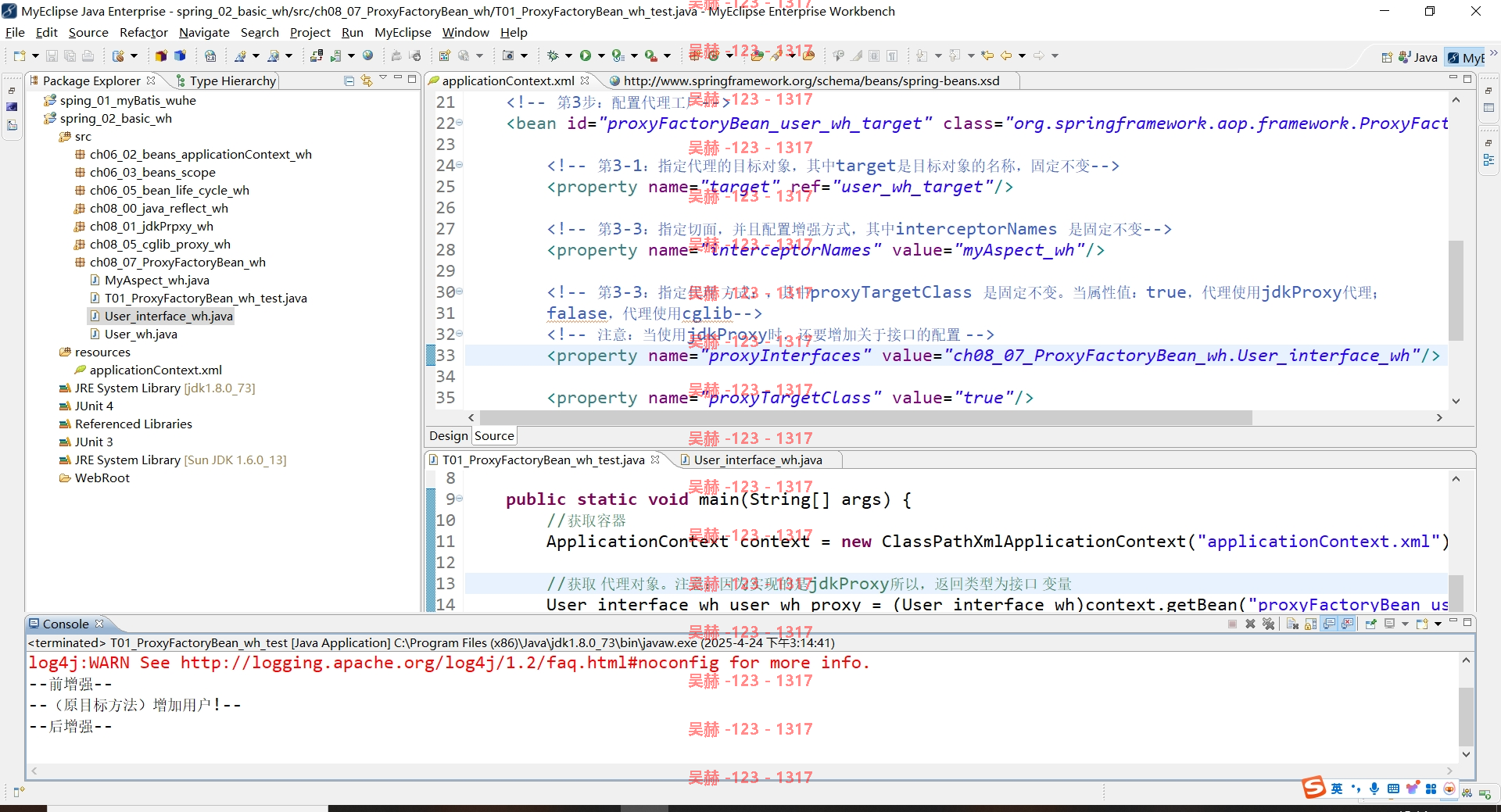Switch to Design tab of XML editor

pos(449,435)
